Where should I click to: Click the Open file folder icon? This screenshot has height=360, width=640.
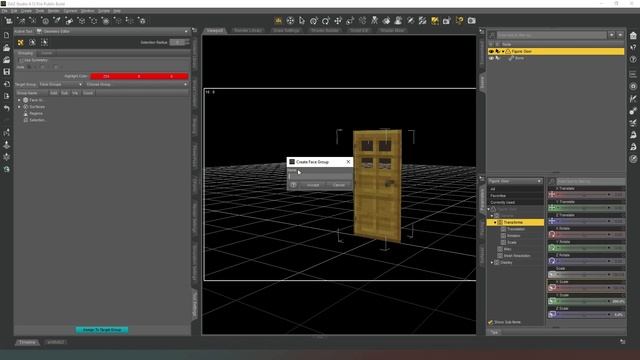coord(7,48)
